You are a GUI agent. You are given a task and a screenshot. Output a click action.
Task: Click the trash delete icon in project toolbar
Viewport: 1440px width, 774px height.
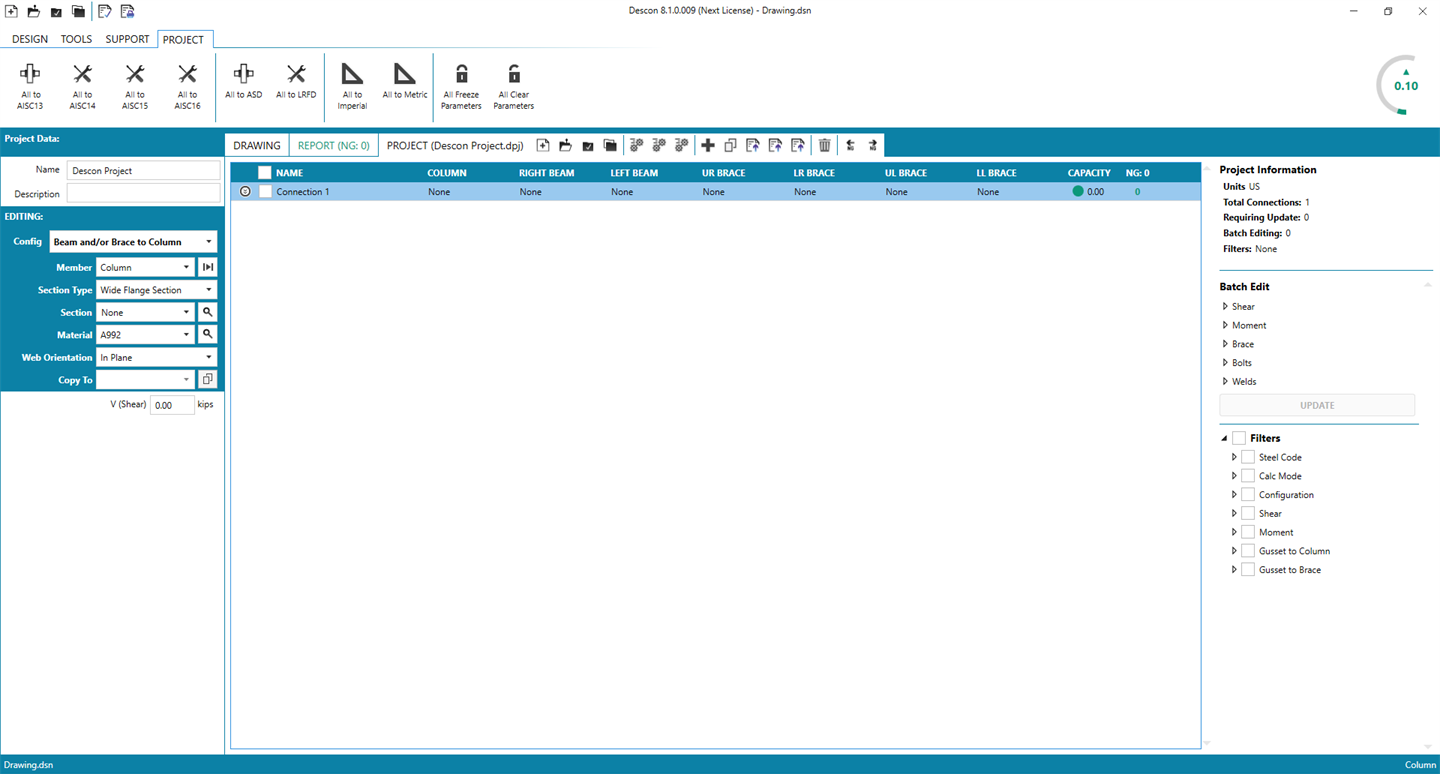824,145
